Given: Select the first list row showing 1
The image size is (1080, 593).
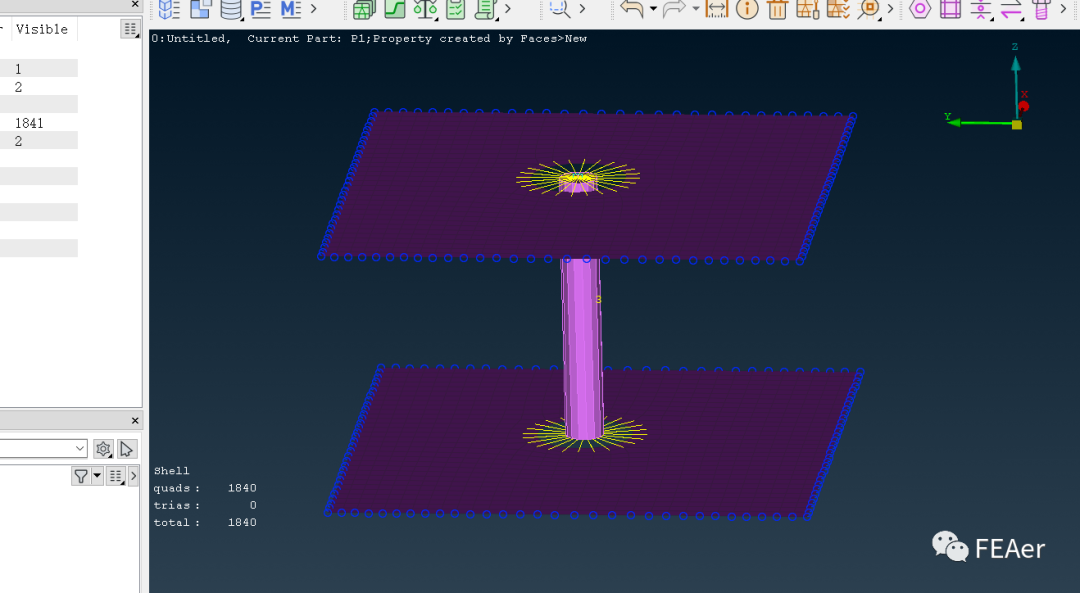Looking at the screenshot, I should pyautogui.click(x=39, y=68).
